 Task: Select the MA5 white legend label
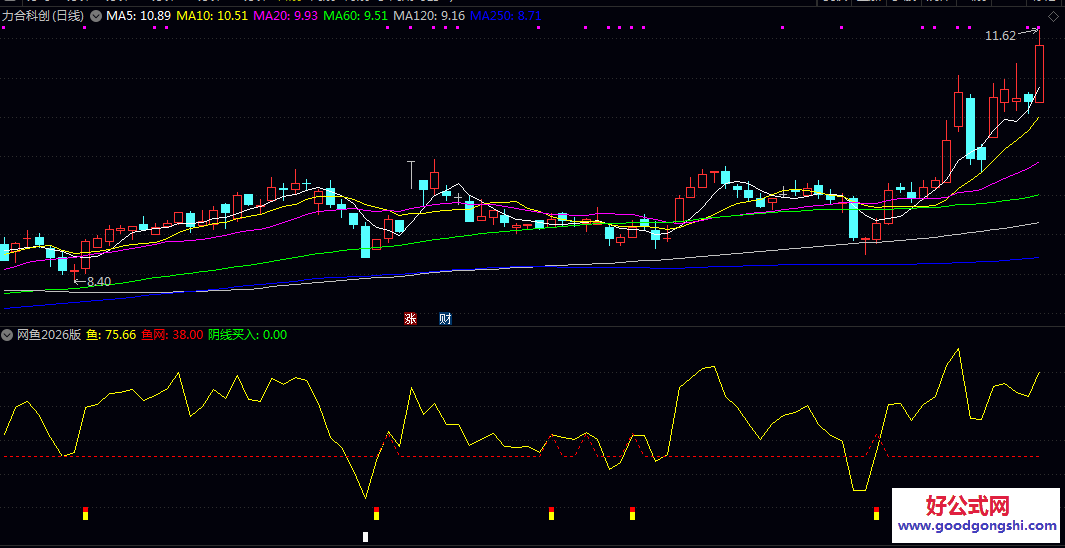point(138,17)
